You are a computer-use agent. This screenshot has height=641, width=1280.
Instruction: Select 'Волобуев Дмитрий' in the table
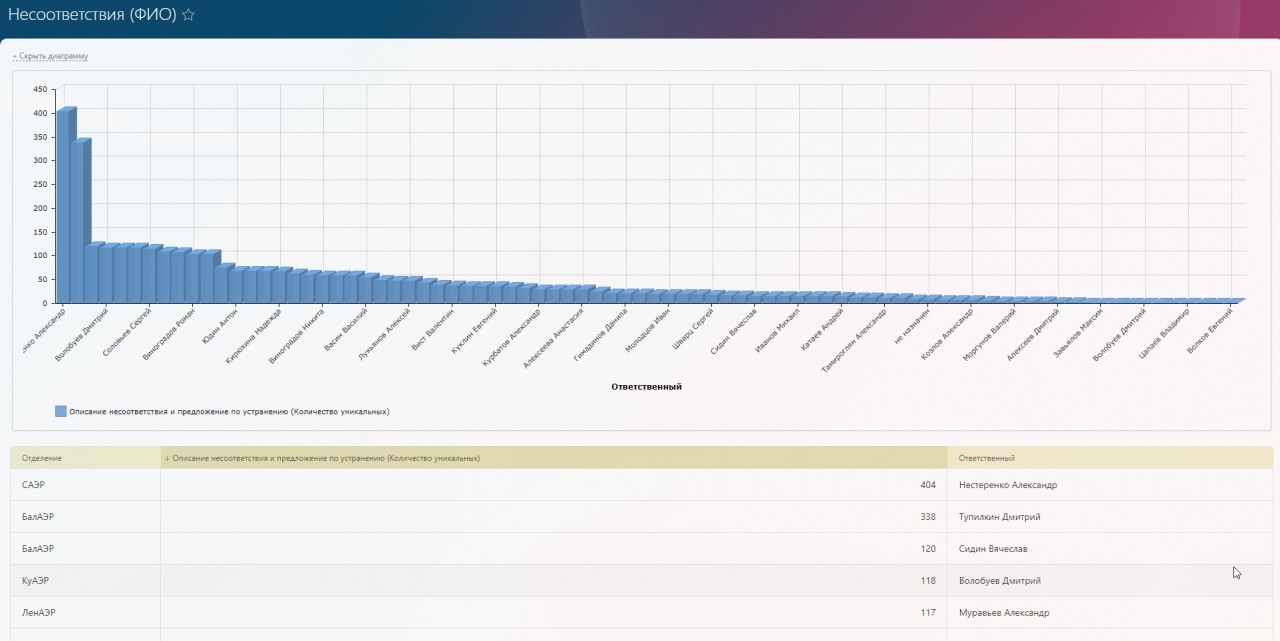(x=999, y=581)
